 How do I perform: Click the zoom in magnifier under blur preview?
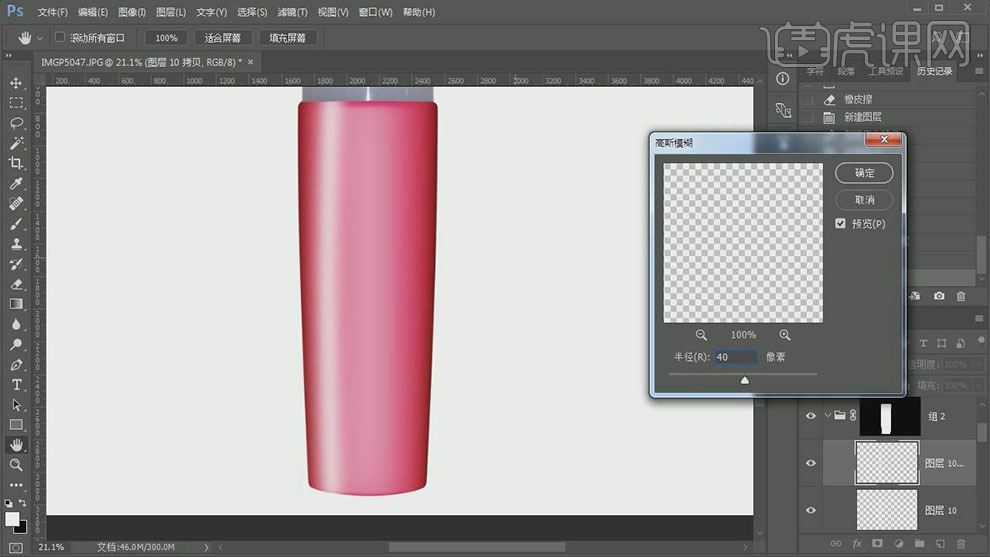785,335
